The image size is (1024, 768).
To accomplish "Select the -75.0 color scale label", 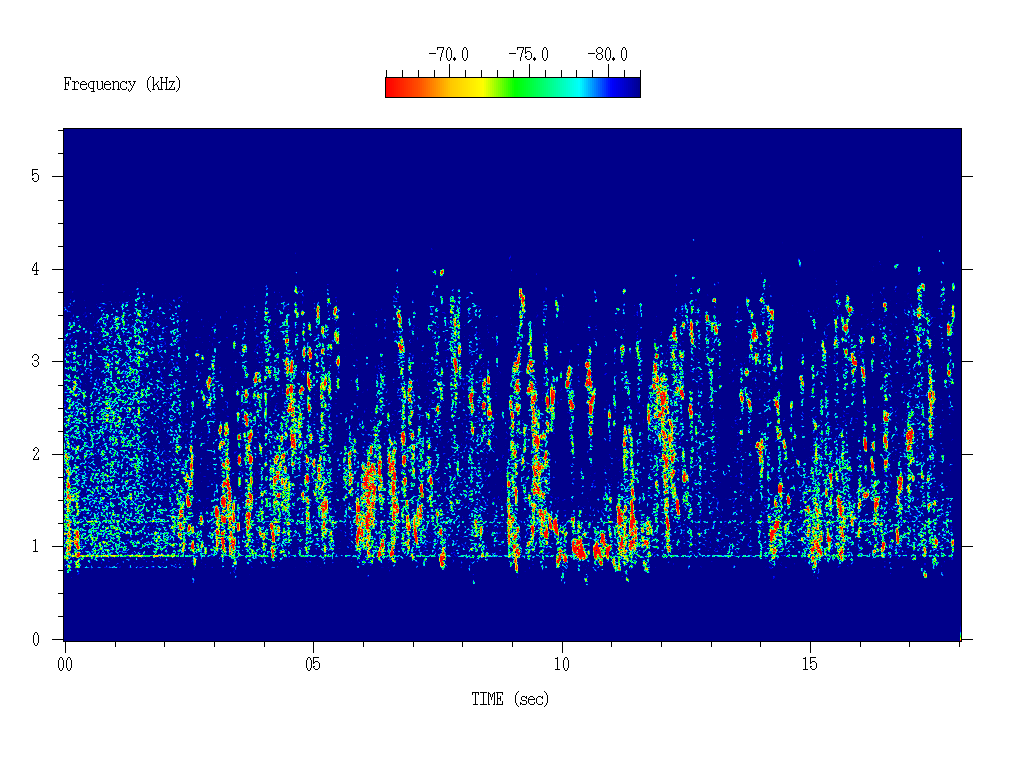I will tap(528, 55).
